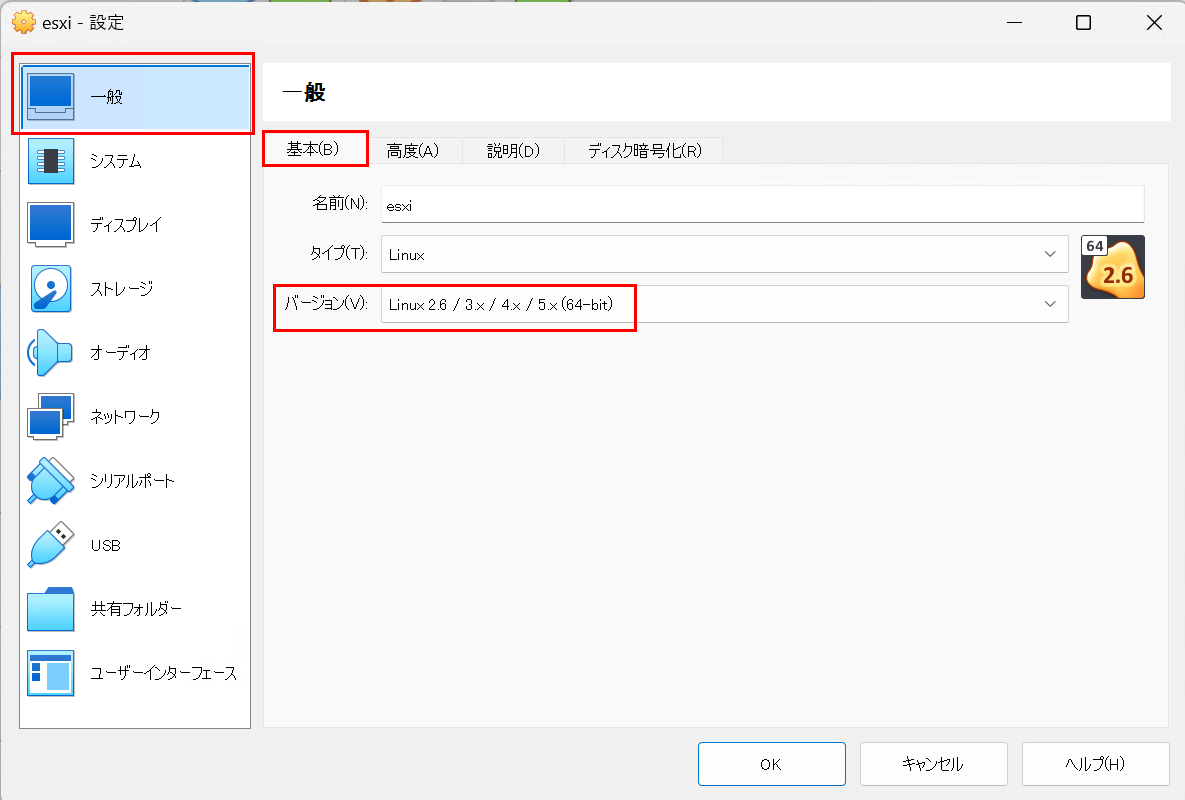Switch to the 高度(A) tab

tap(413, 151)
